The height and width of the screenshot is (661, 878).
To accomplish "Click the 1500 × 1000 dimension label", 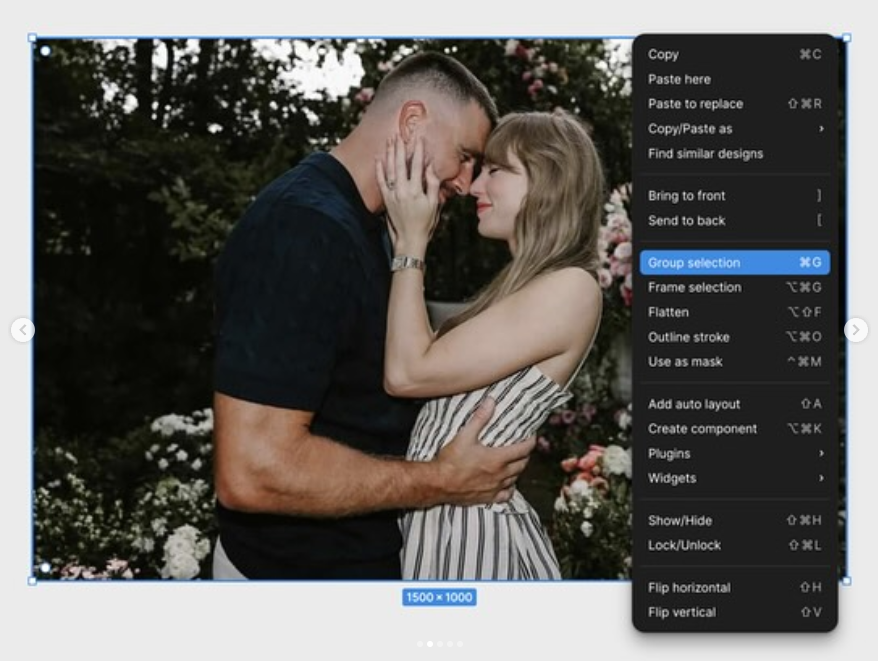I will point(439,597).
